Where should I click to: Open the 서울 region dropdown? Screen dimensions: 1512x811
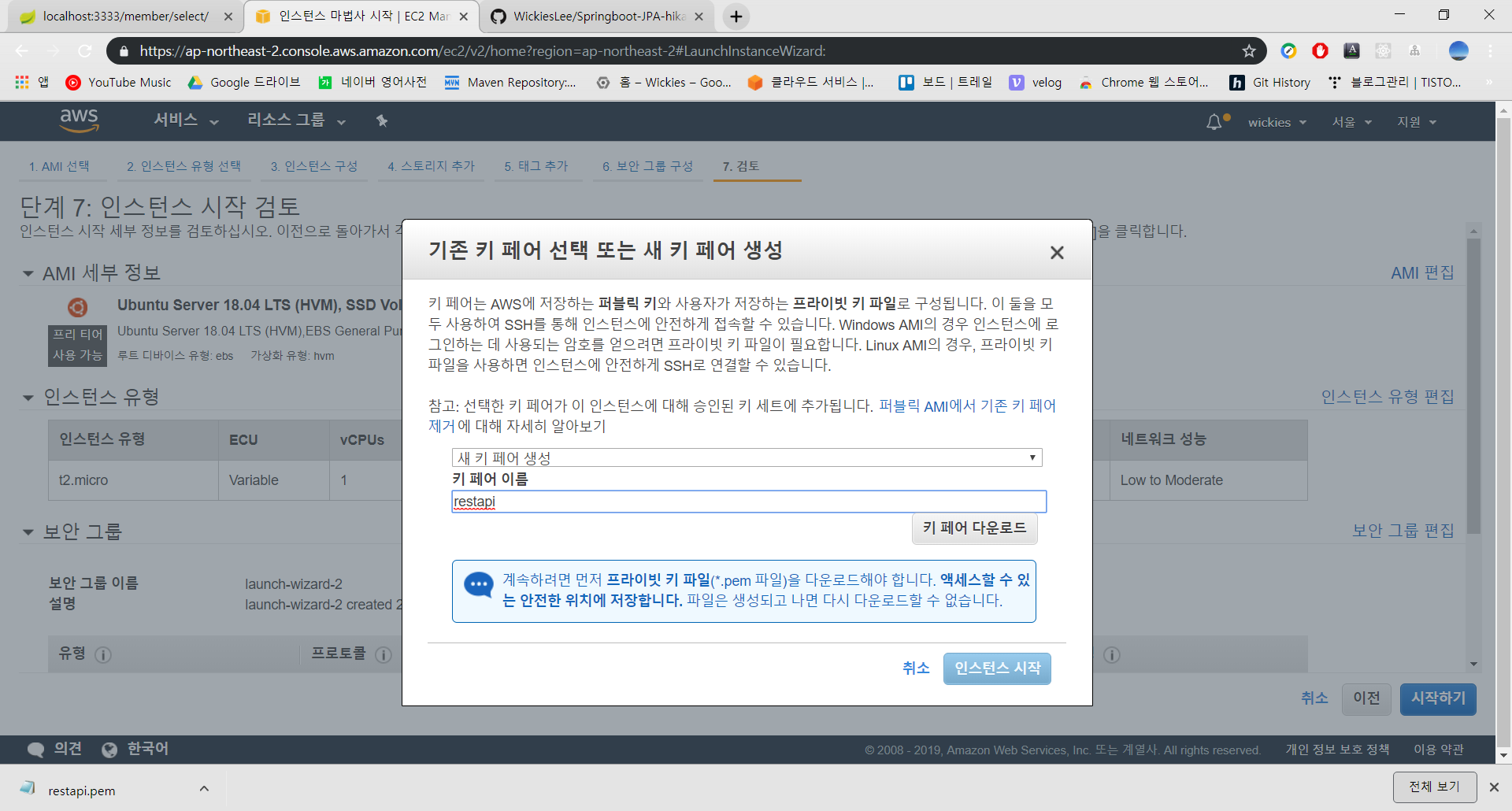click(1351, 122)
